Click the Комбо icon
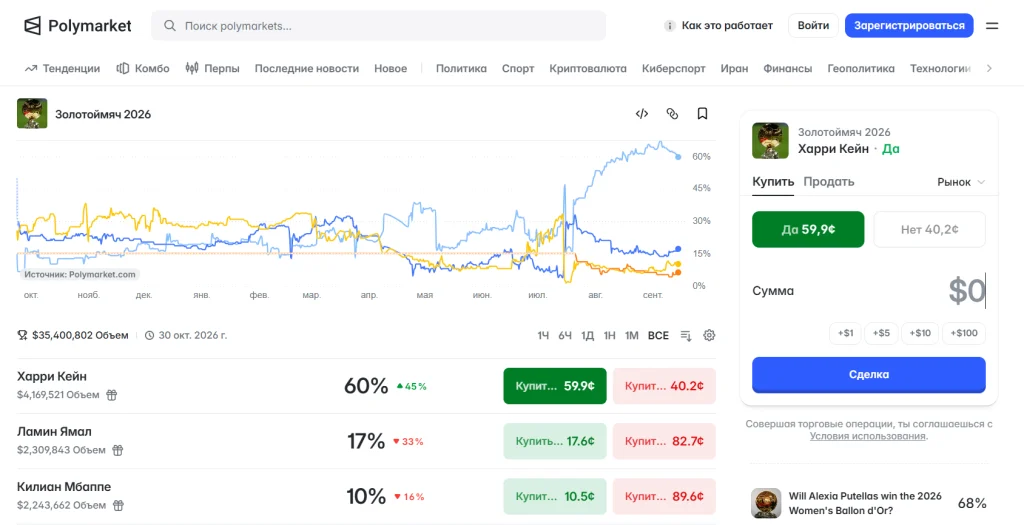 coord(122,69)
